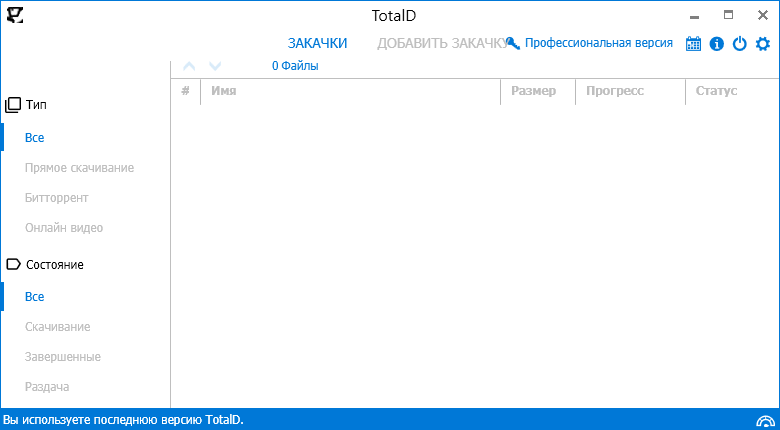The image size is (780, 430).
Task: Switch to the ЗАКАЧКИ tab
Action: point(317,43)
